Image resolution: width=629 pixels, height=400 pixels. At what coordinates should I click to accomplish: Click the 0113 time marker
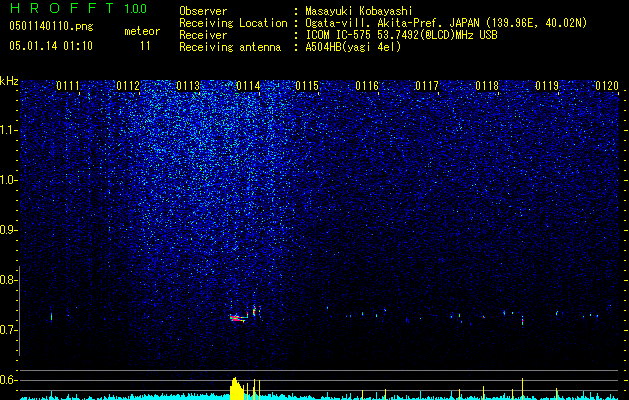(188, 86)
